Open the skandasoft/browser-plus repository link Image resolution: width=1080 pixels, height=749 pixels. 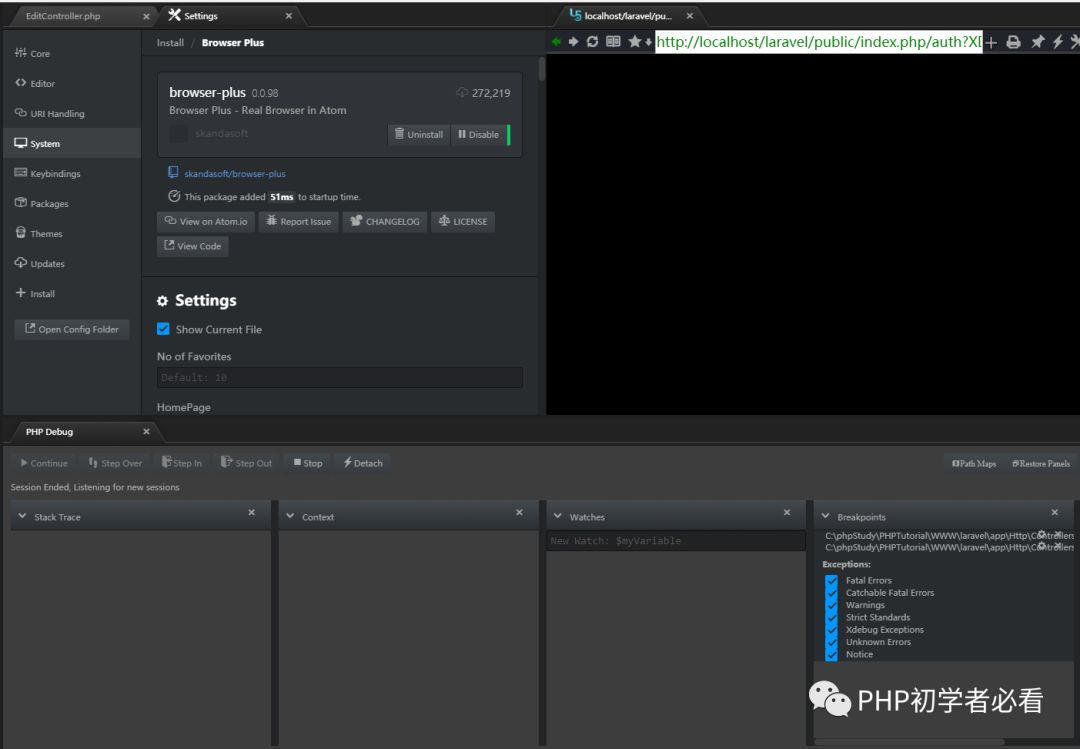234,174
